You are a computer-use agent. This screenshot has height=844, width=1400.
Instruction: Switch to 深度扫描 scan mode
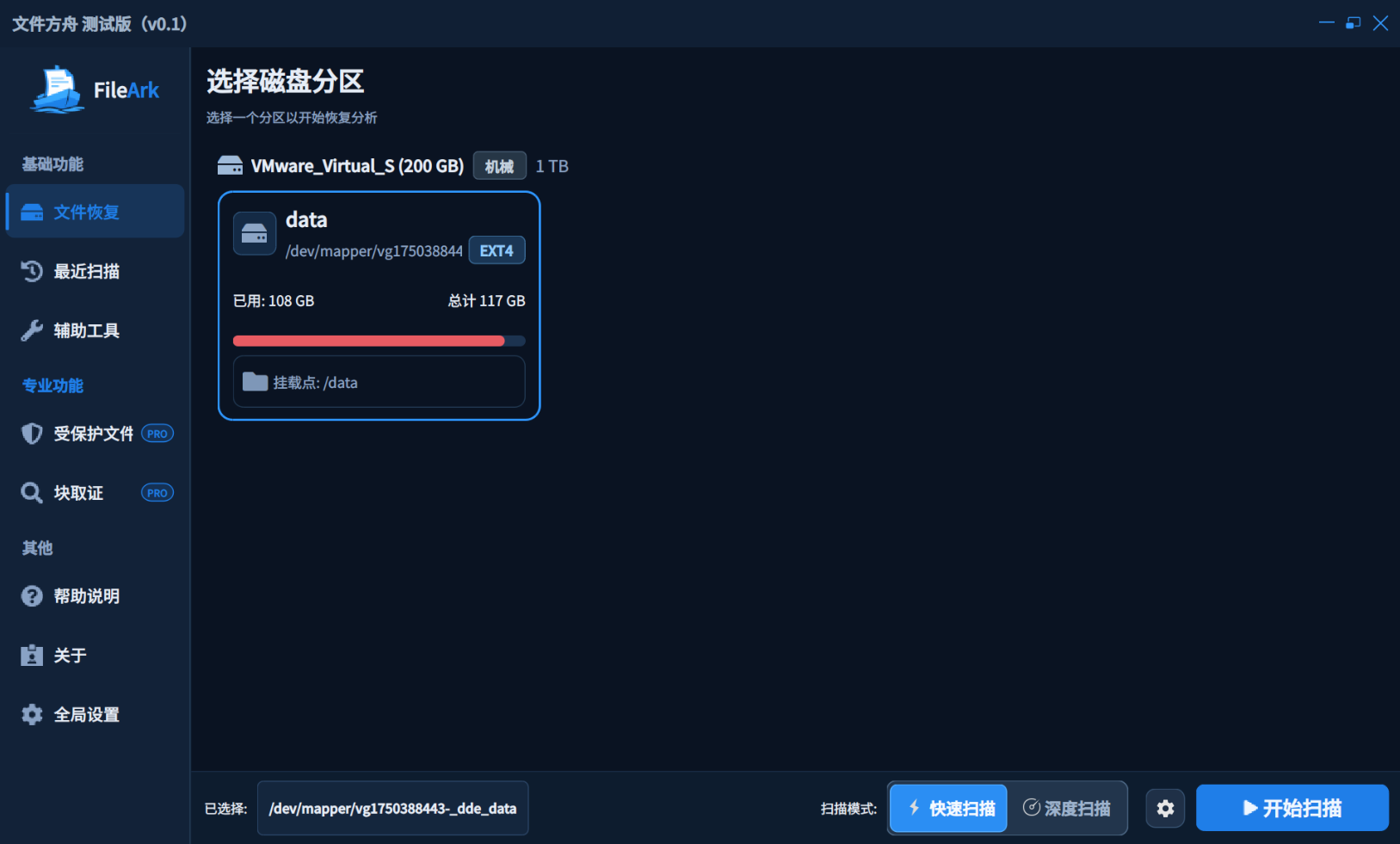click(x=1068, y=808)
